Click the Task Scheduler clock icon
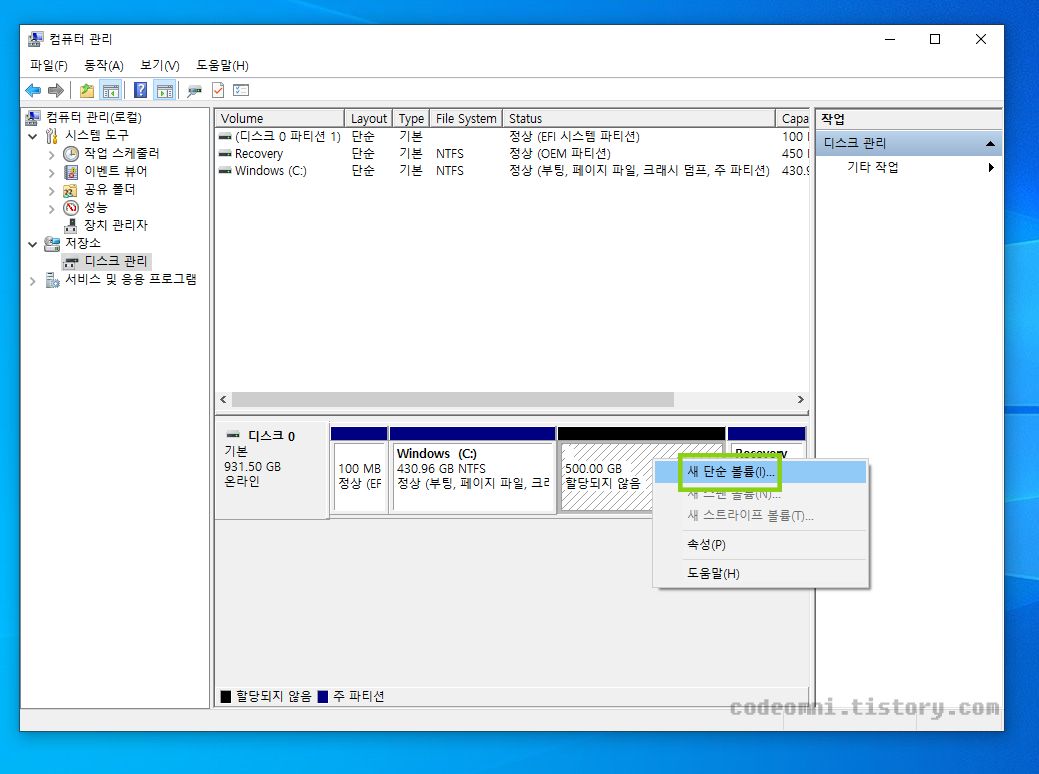This screenshot has width=1039, height=774. (x=71, y=154)
